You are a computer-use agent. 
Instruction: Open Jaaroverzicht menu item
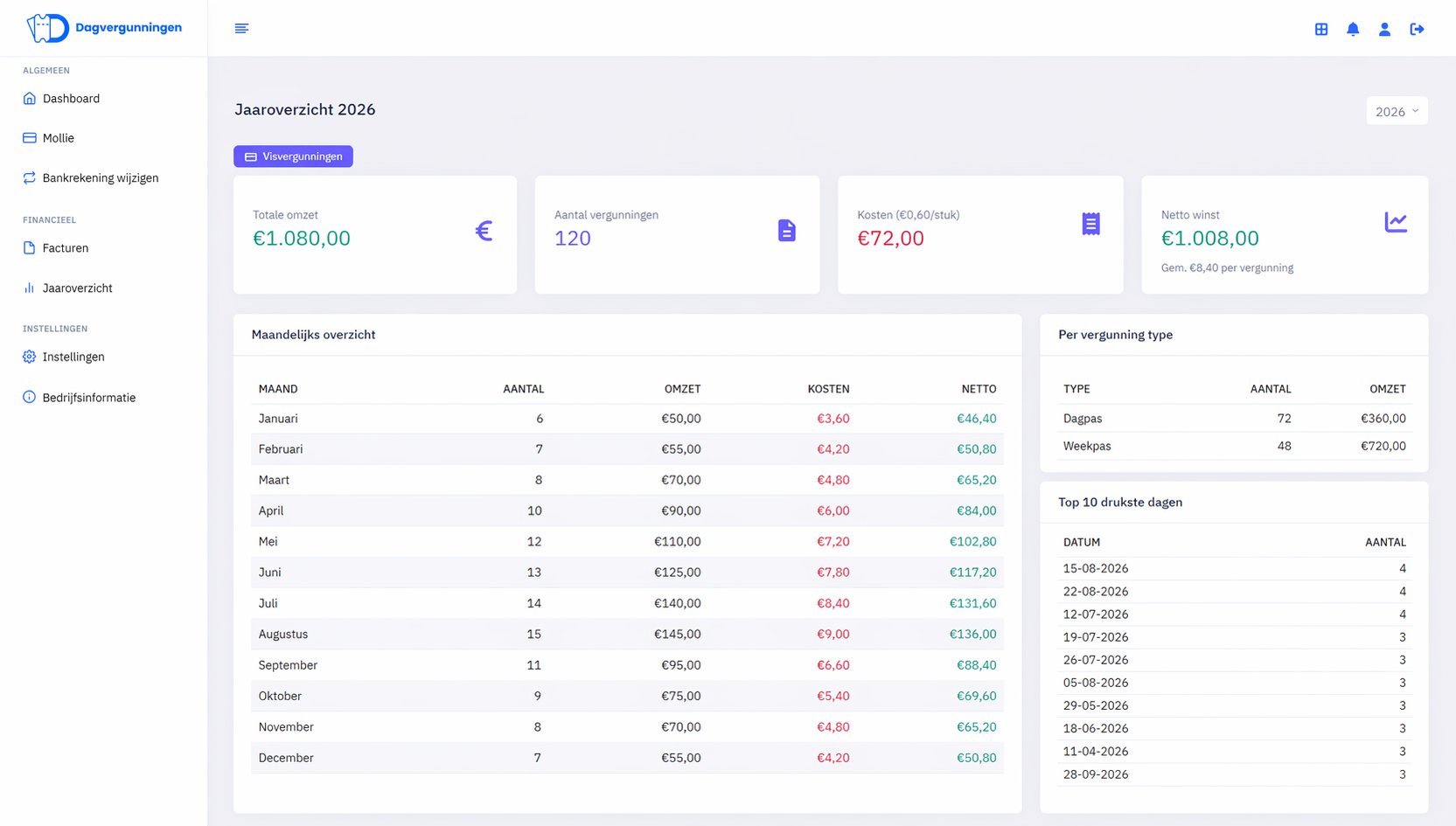(78, 288)
